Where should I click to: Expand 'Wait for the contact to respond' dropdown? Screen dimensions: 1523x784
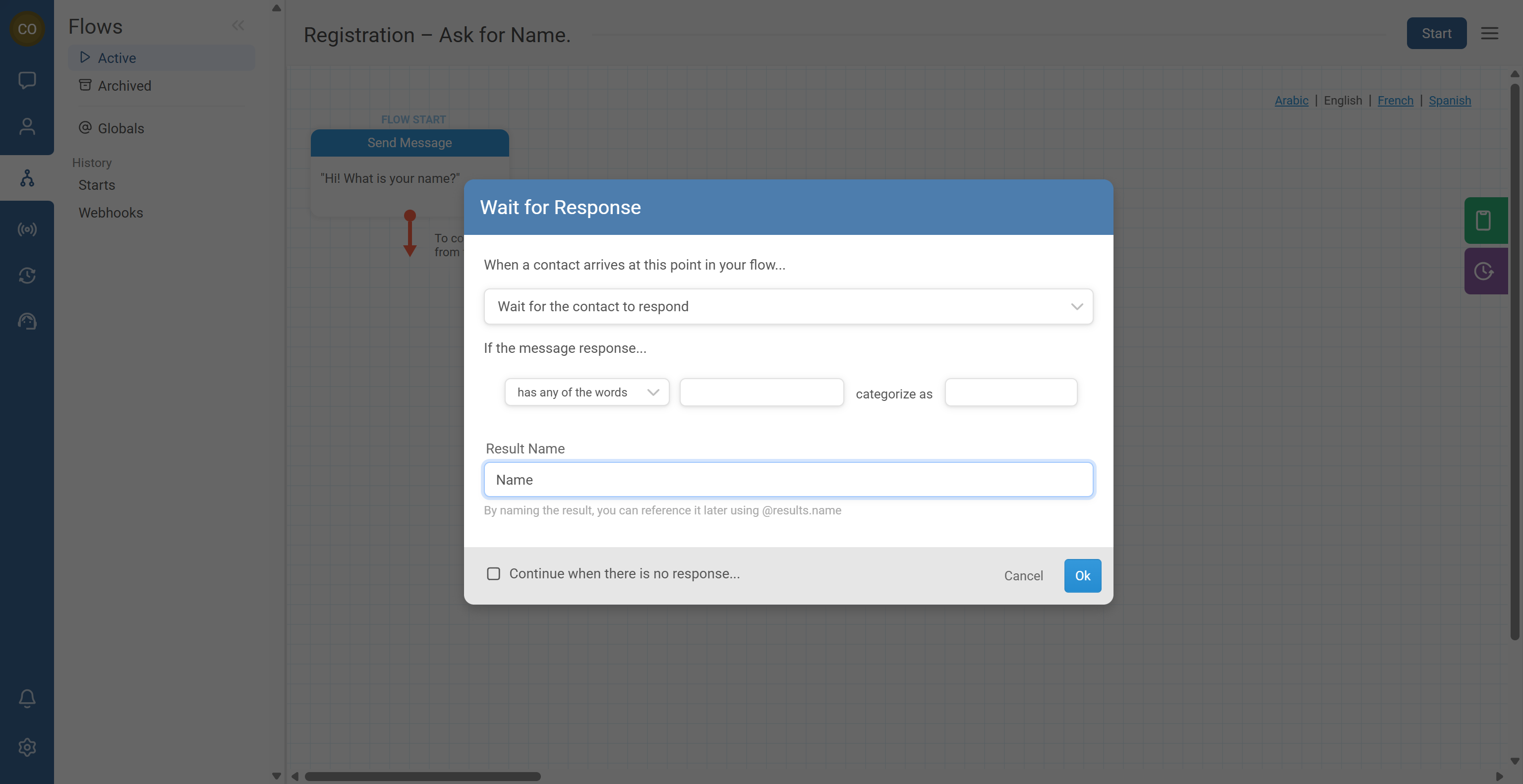point(787,307)
